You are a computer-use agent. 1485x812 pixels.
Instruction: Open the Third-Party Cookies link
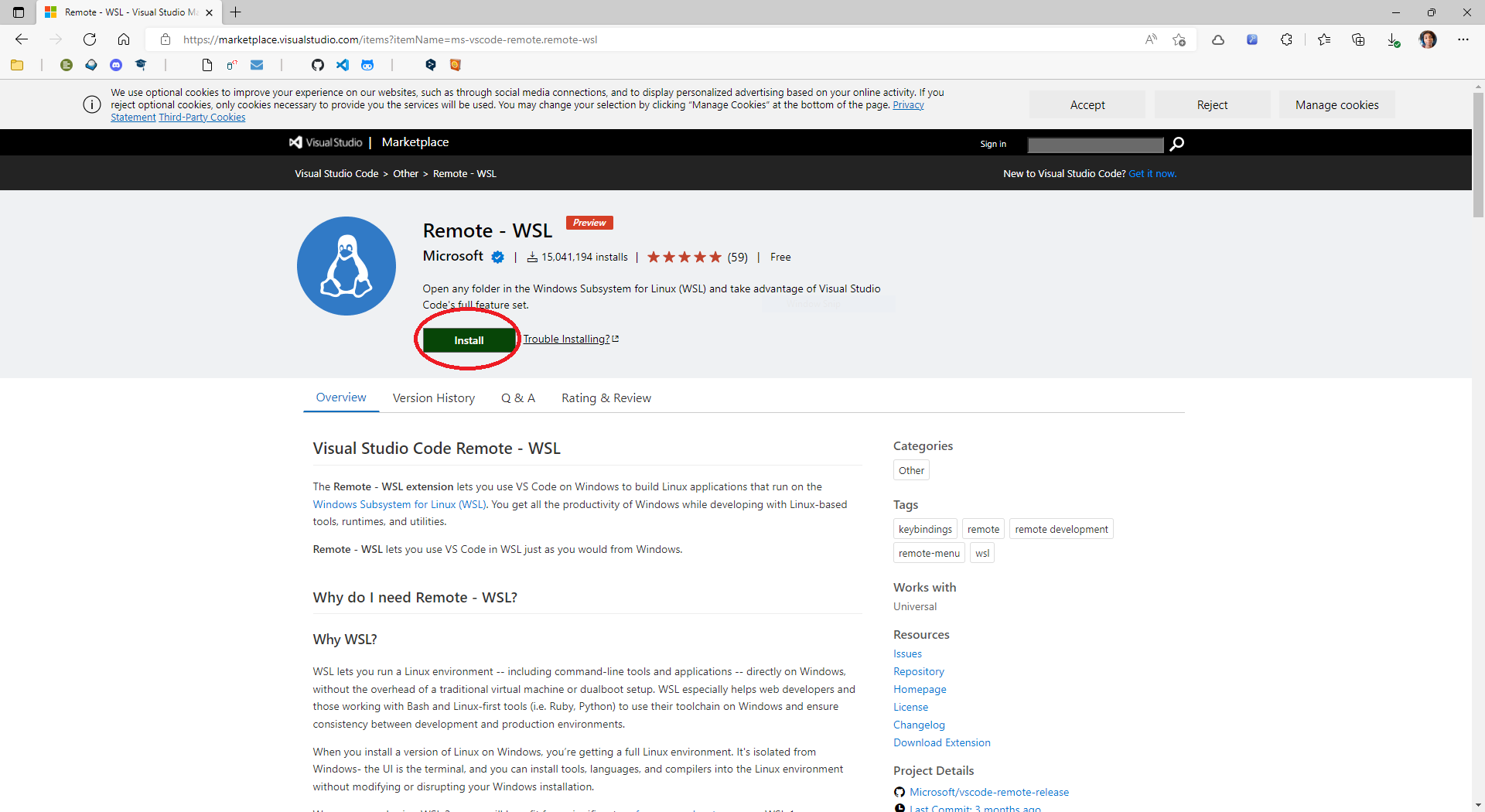tap(202, 118)
